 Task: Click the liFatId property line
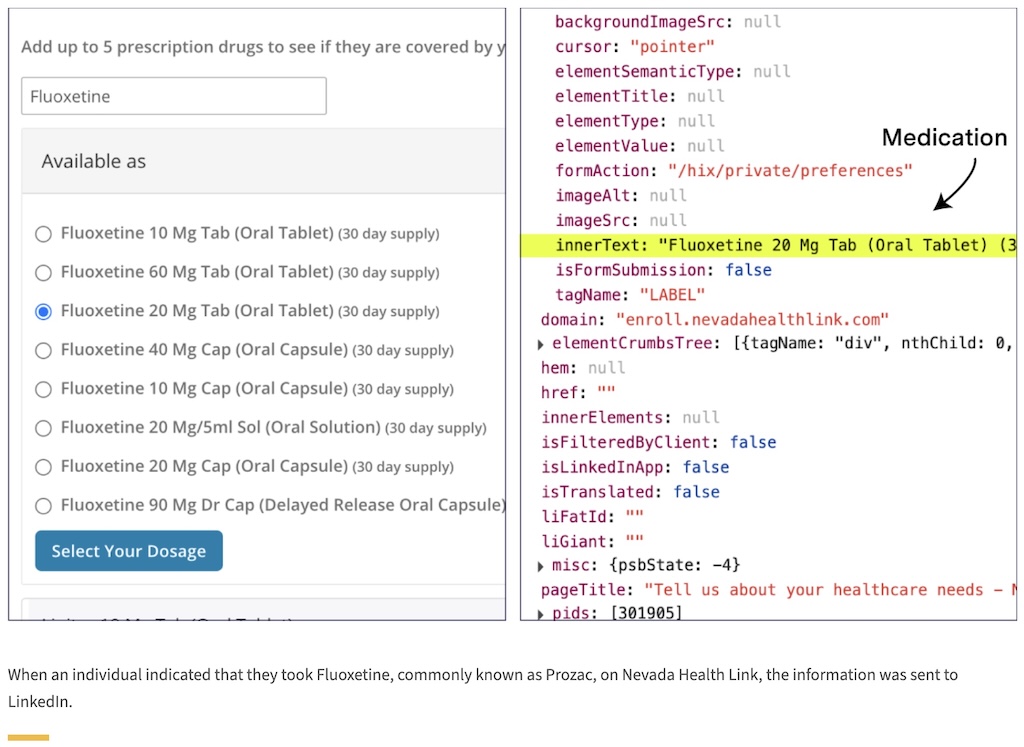pos(592,517)
